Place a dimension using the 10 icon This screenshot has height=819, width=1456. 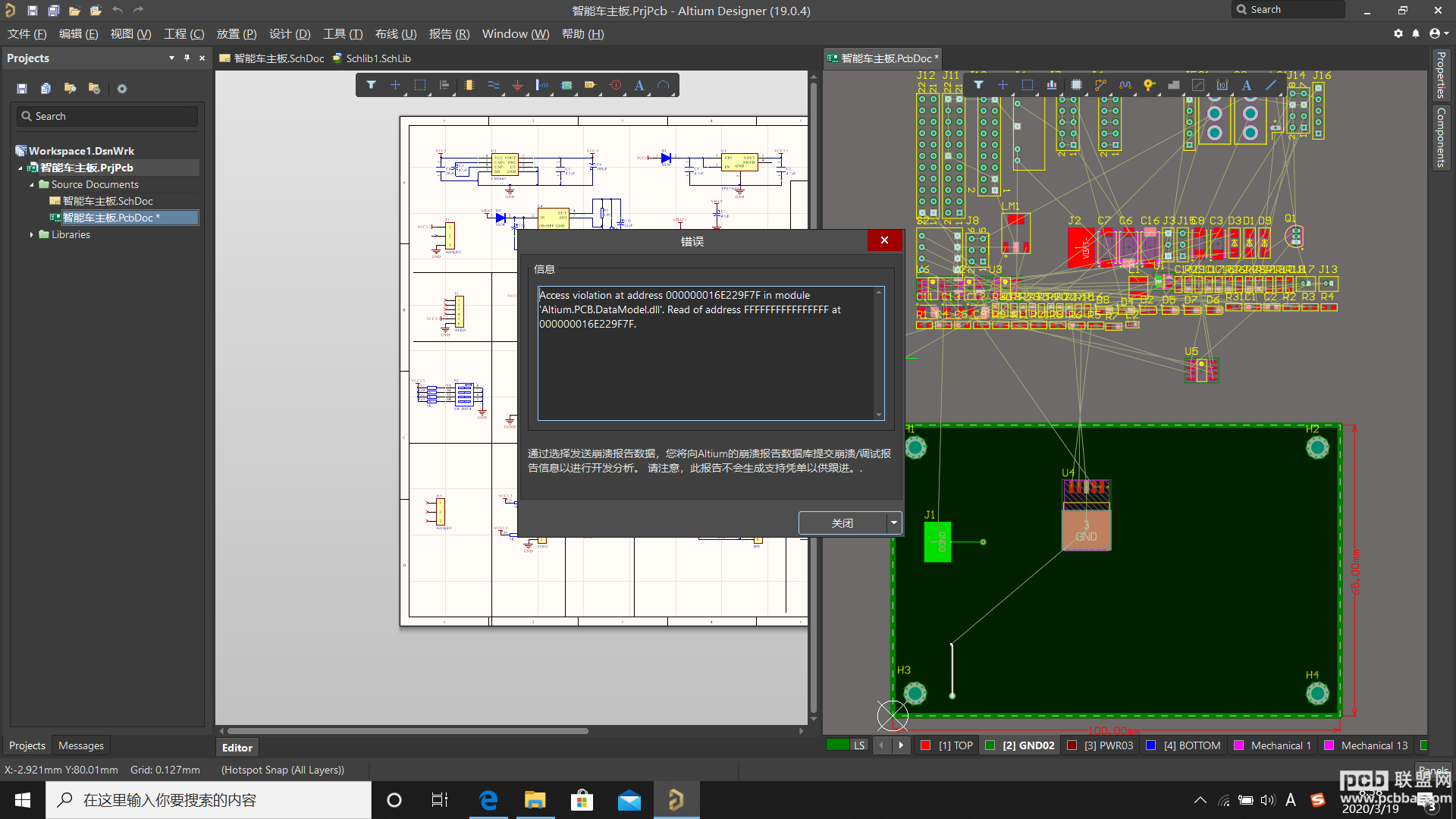tap(1222, 85)
